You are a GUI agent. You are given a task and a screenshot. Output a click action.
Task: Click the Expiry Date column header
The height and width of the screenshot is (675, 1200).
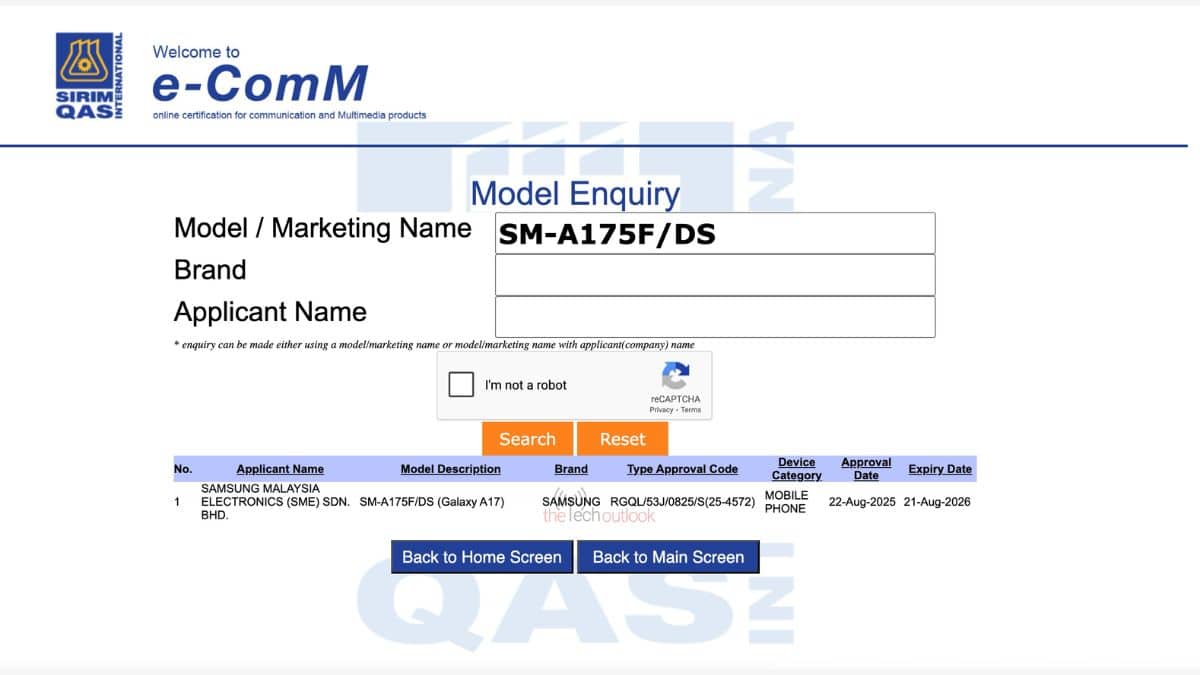(x=939, y=469)
